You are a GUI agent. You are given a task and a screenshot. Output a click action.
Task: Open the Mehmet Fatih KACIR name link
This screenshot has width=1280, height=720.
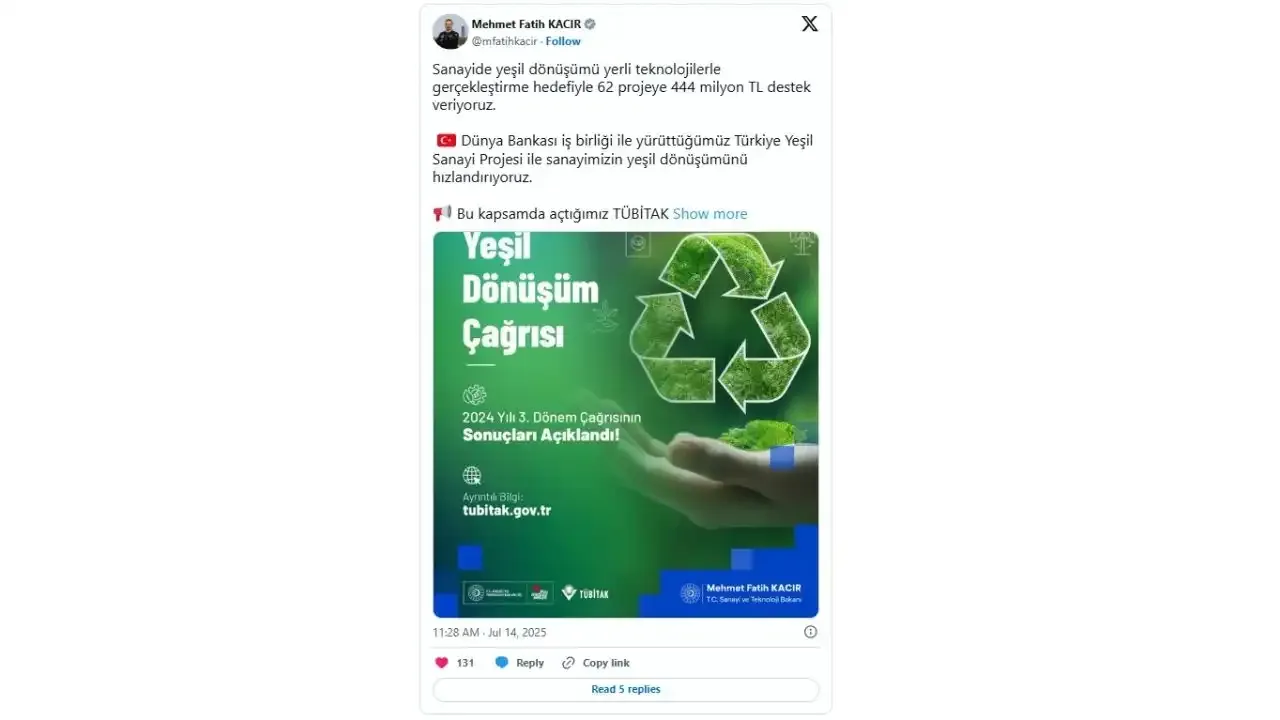click(526, 24)
